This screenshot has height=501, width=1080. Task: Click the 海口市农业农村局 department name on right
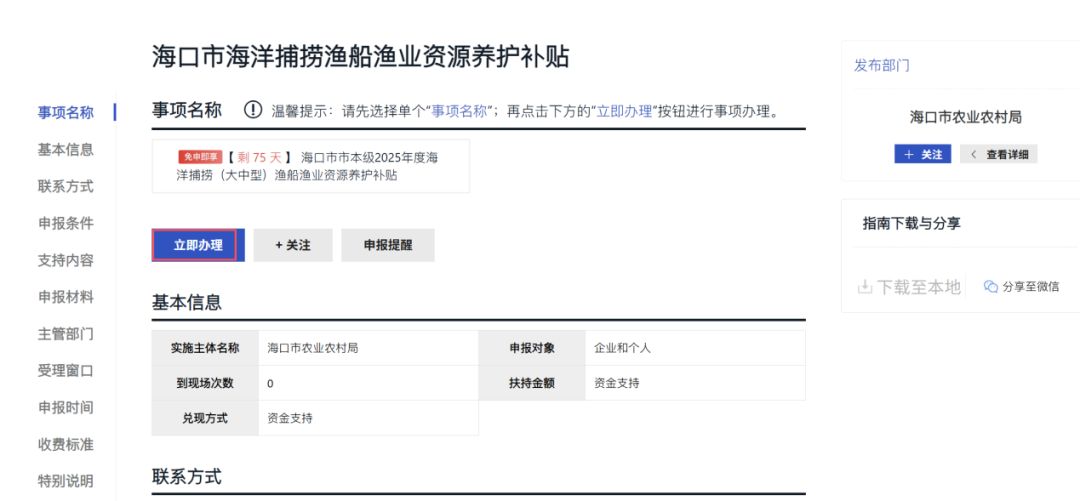[x=966, y=117]
